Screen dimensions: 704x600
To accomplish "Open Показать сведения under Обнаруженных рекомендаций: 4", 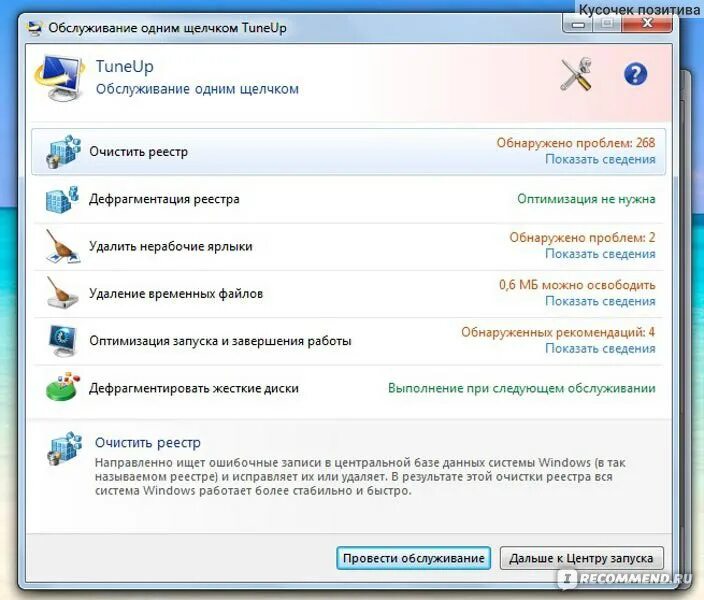I will 600,349.
